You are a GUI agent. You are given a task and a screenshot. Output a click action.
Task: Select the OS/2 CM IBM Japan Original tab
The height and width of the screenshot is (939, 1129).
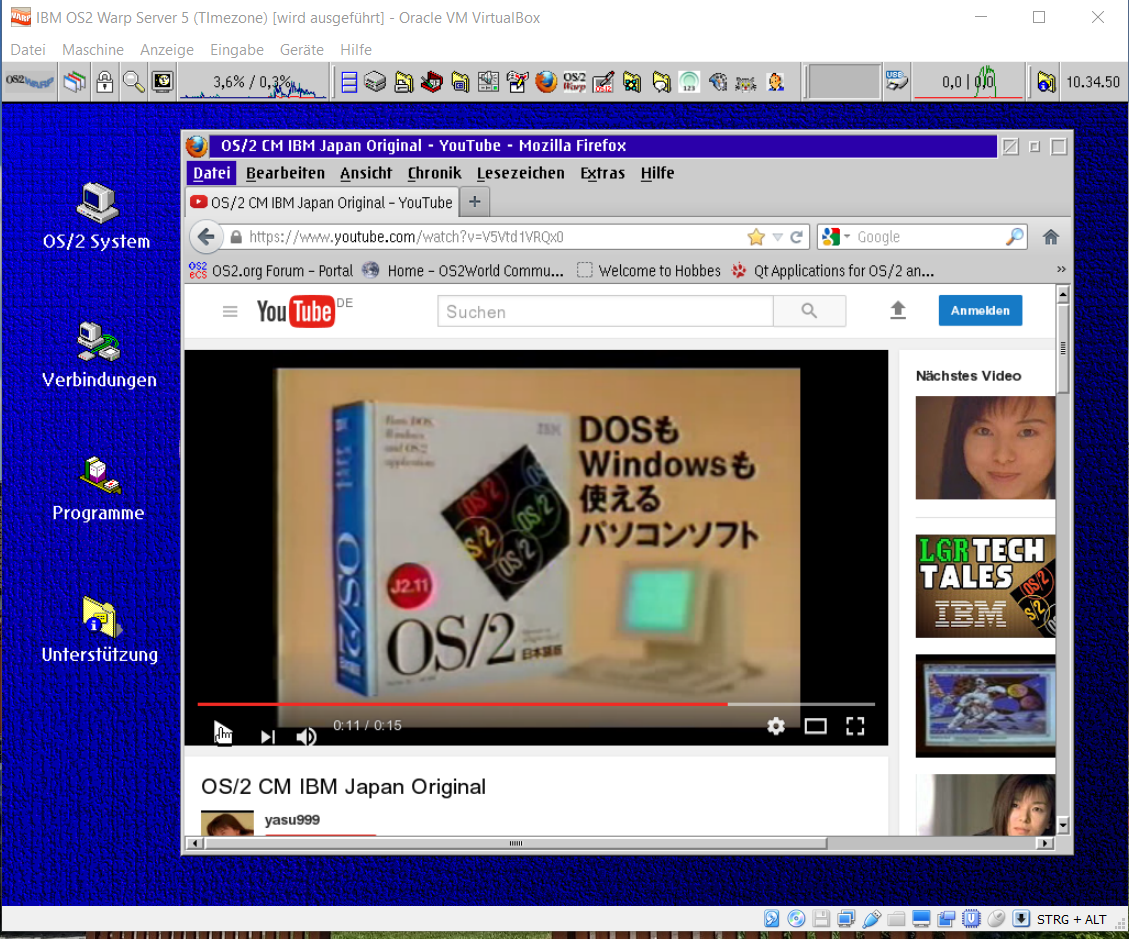[322, 202]
